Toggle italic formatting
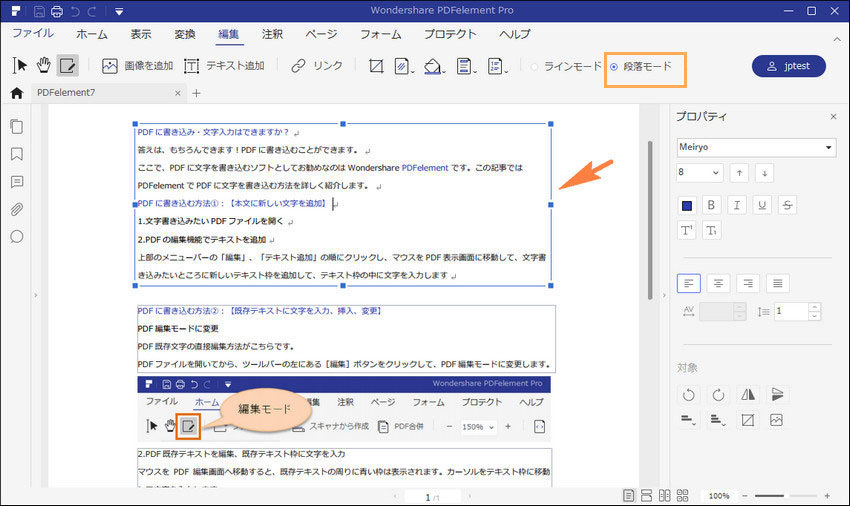Image resolution: width=850 pixels, height=506 pixels. [737, 205]
